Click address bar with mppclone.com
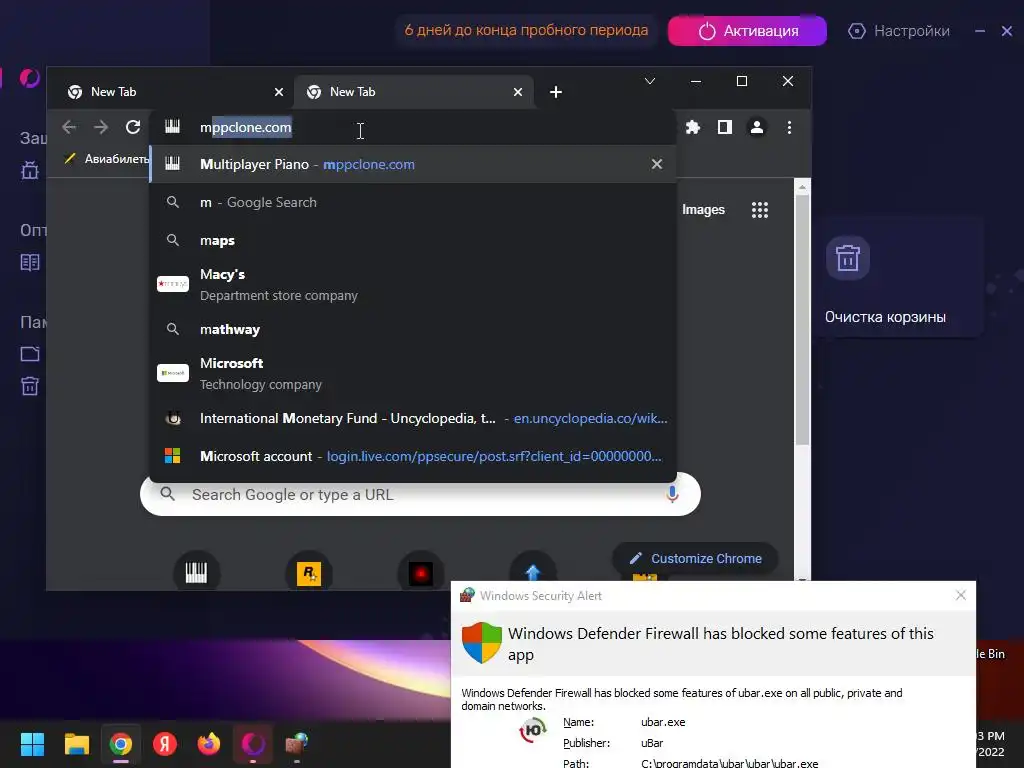Viewport: 1024px width, 768px height. (413, 127)
